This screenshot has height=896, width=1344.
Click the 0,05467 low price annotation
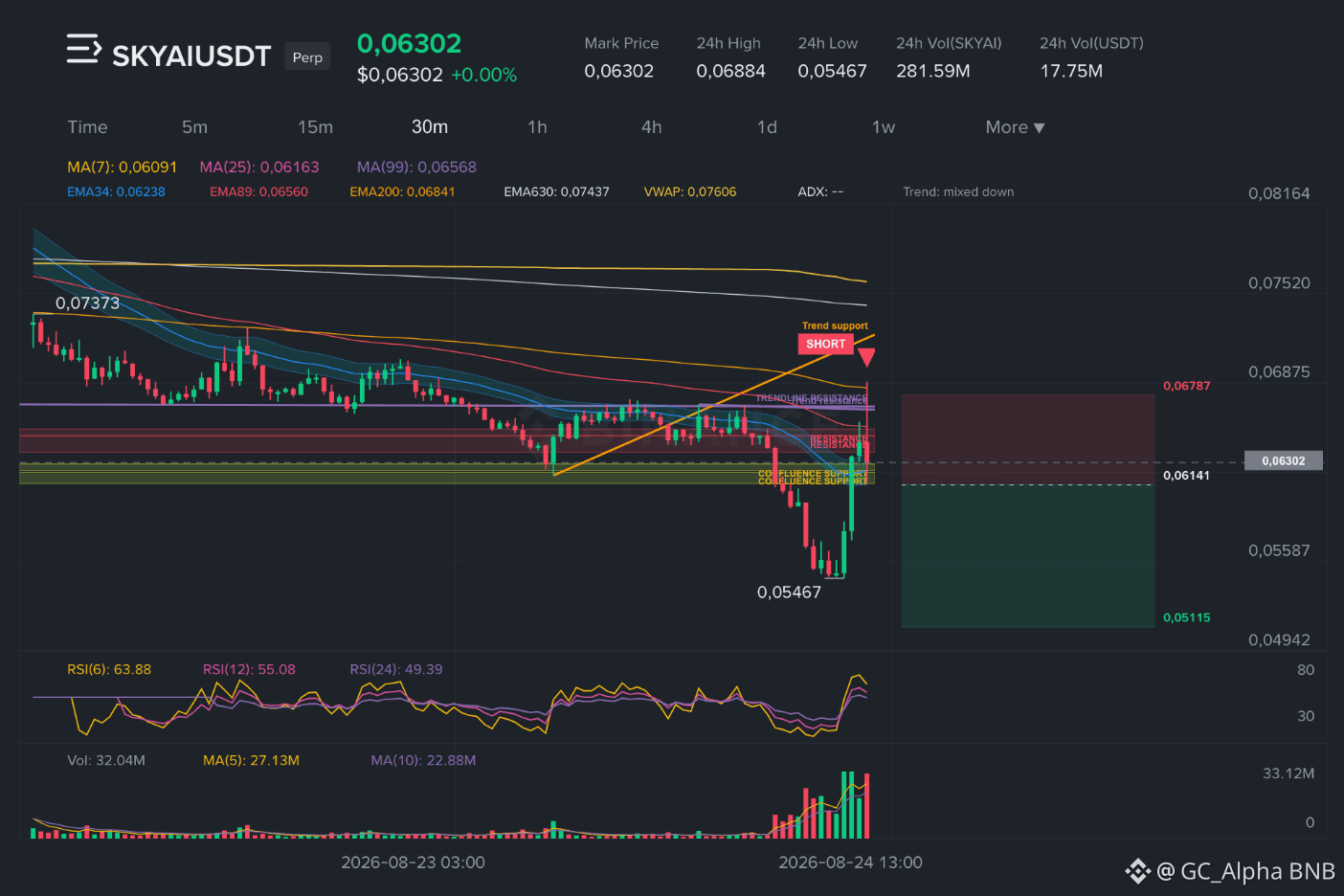point(789,593)
